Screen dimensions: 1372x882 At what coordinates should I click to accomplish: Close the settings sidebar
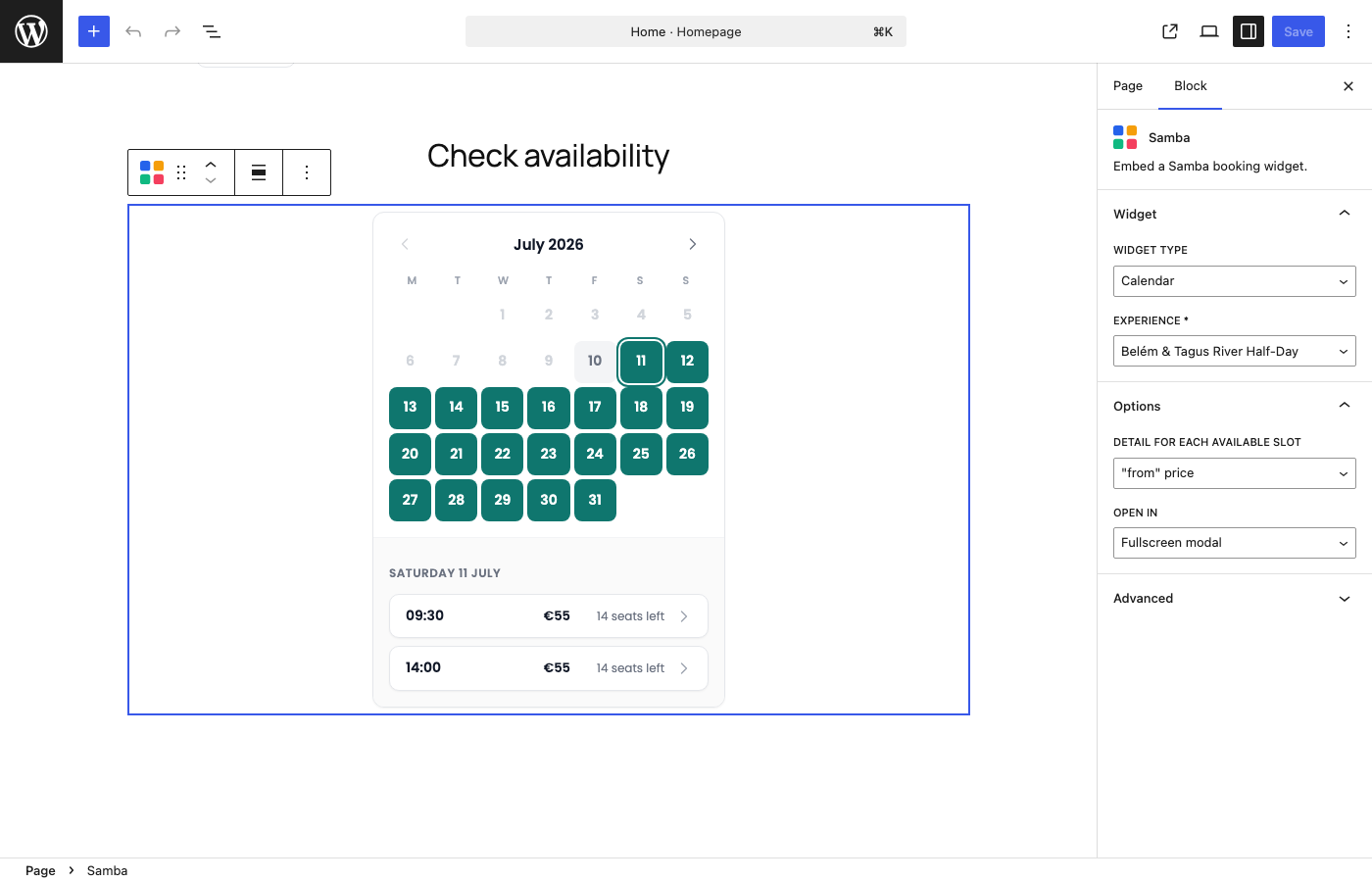click(x=1348, y=86)
